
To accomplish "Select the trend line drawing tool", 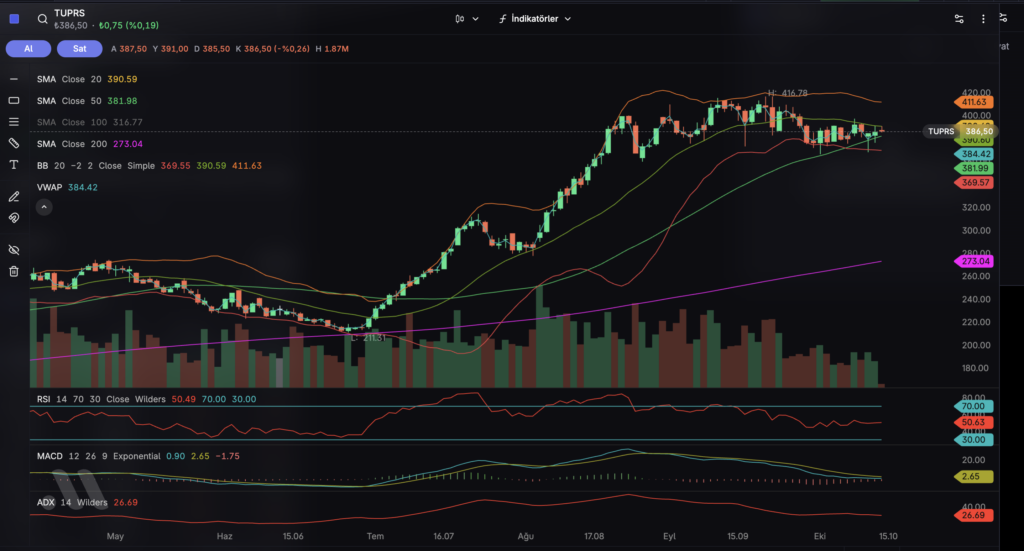I will point(14,79).
